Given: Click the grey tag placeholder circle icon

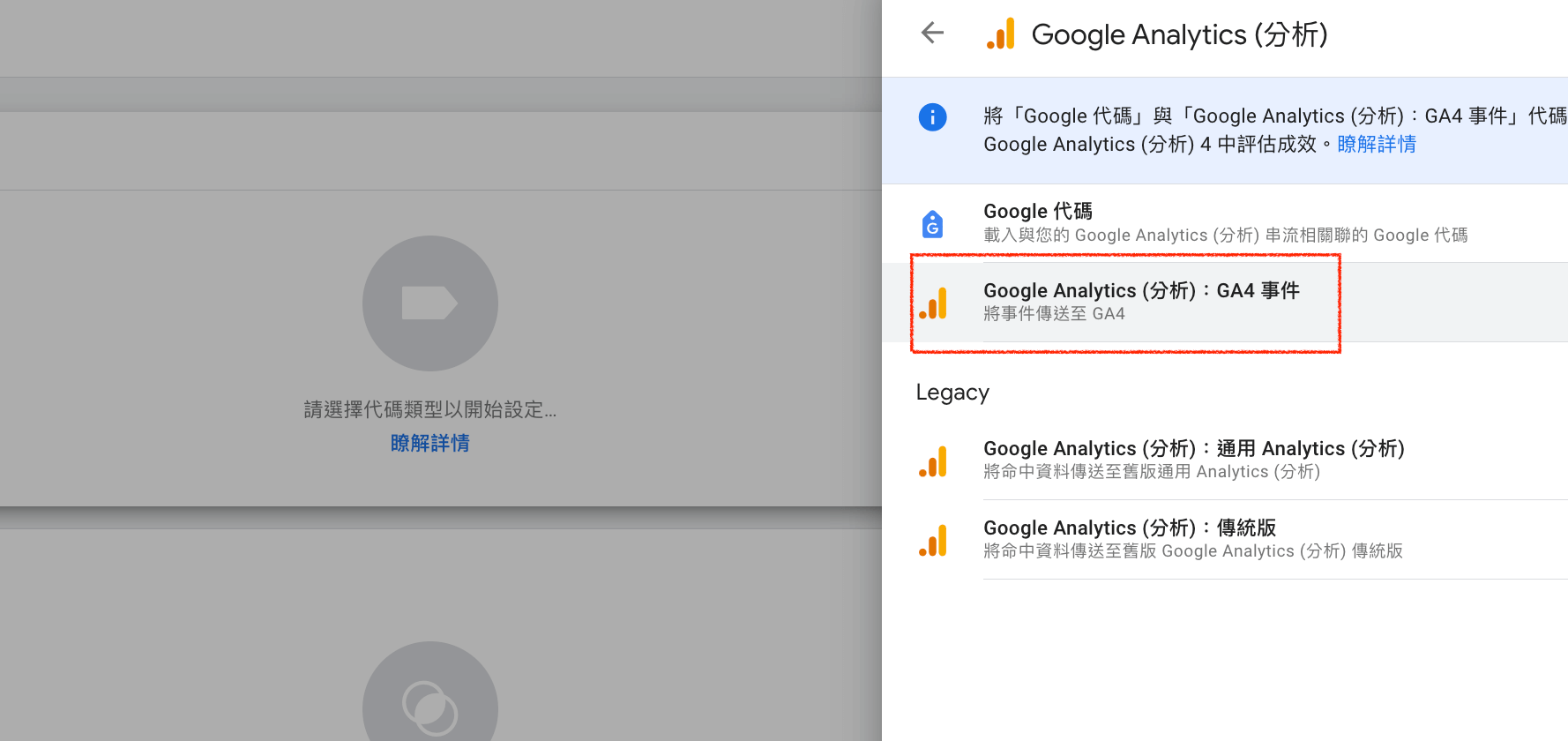Looking at the screenshot, I should [x=430, y=303].
